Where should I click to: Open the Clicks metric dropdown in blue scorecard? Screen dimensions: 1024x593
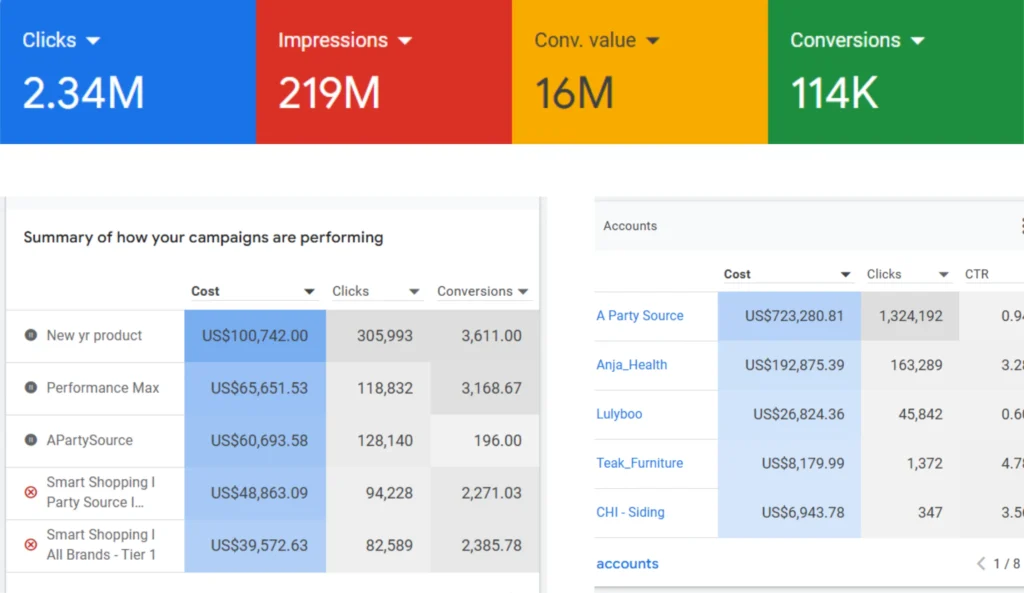point(93,41)
